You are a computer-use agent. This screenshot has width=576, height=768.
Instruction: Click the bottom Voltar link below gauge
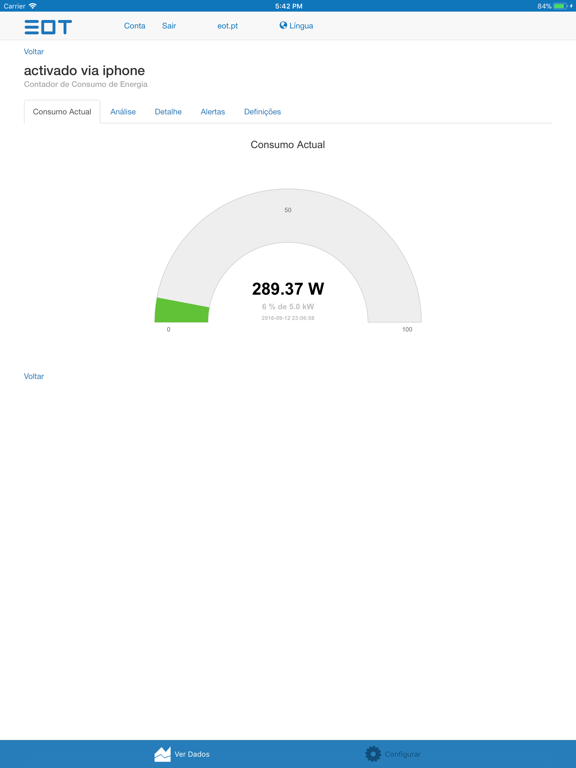tap(34, 376)
